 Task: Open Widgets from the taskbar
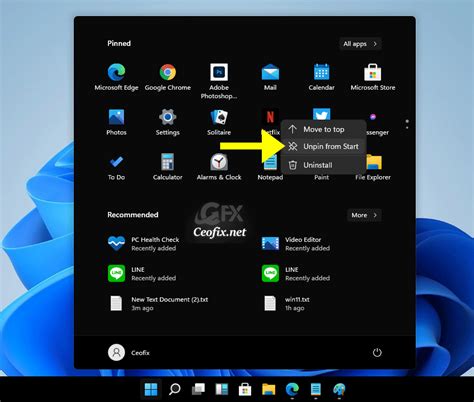222,389
